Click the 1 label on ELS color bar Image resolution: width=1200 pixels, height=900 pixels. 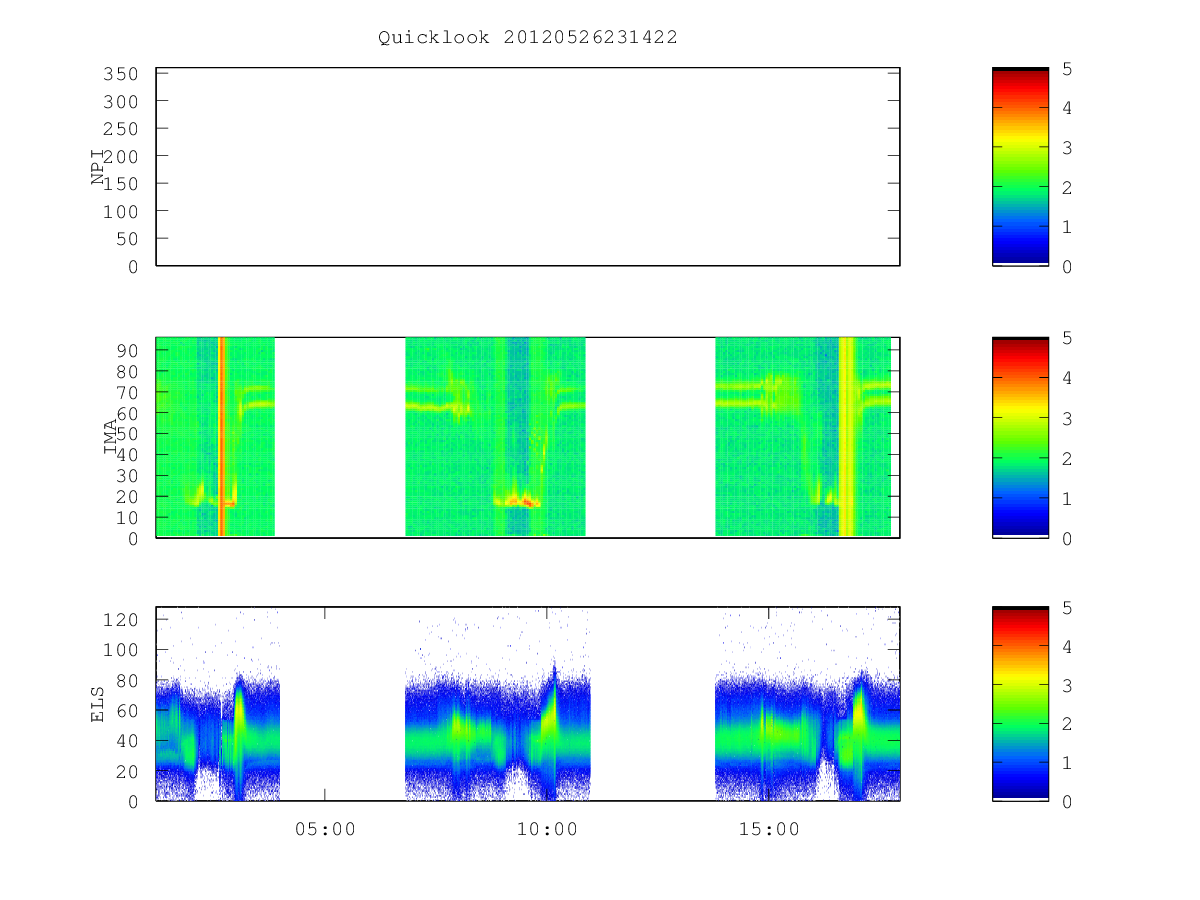[1067, 763]
